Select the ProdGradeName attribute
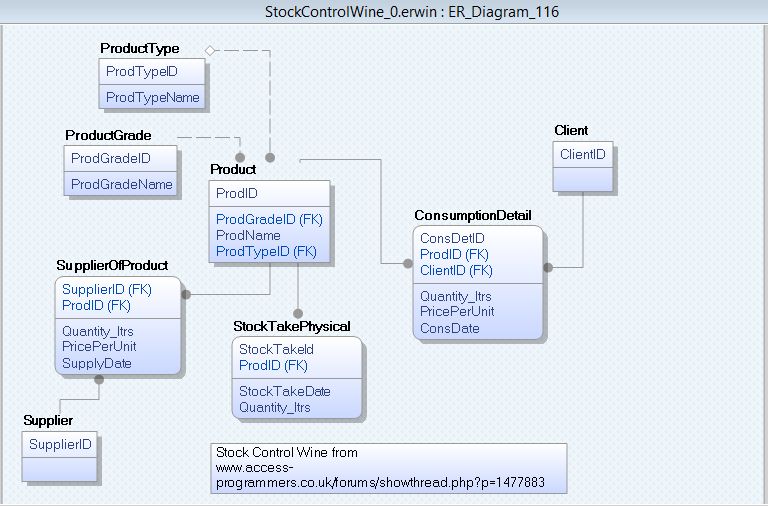This screenshot has height=506, width=768. point(122,184)
